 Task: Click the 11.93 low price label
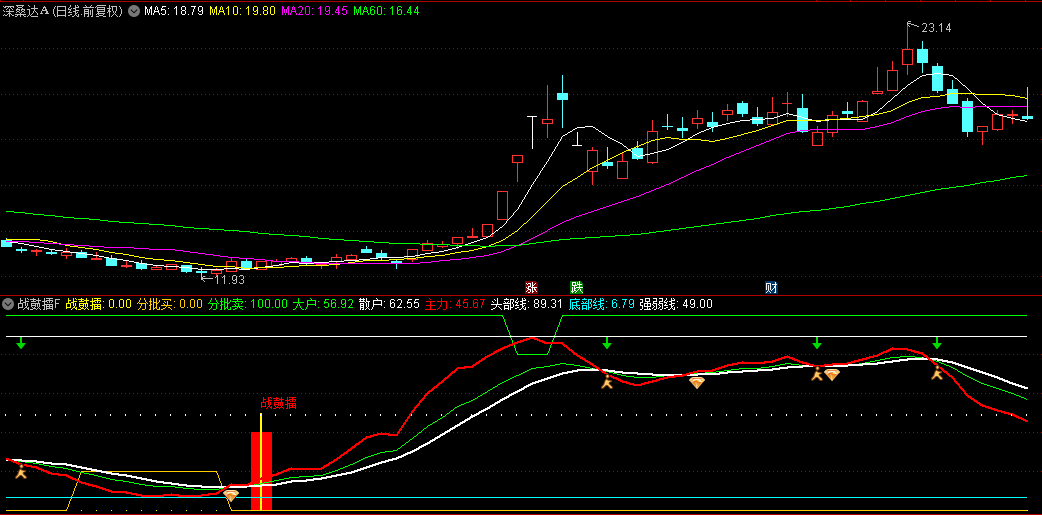point(229,280)
